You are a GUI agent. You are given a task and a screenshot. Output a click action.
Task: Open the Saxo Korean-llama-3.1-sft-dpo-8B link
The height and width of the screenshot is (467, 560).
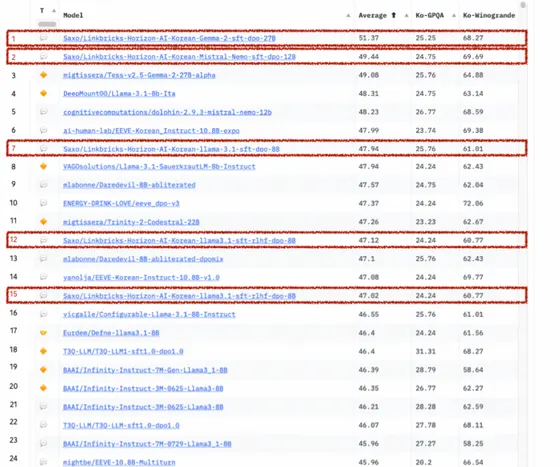(x=171, y=149)
